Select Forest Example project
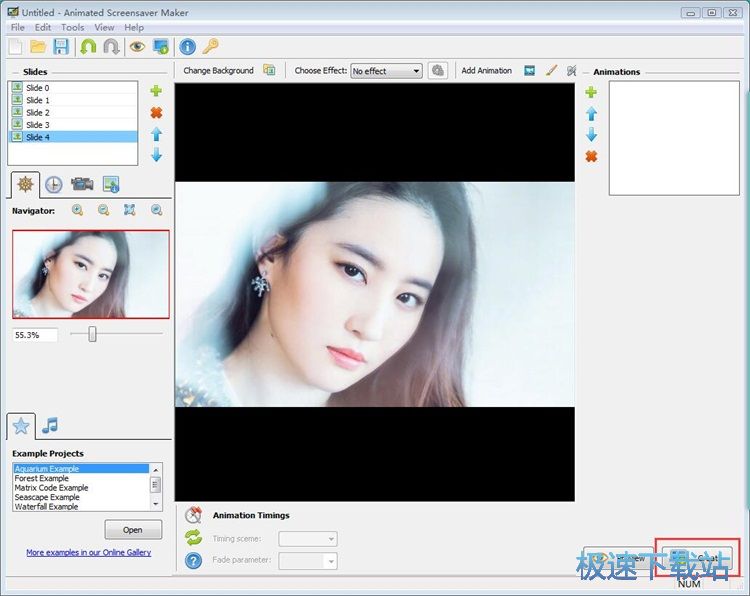The height and width of the screenshot is (596, 750). (x=81, y=478)
